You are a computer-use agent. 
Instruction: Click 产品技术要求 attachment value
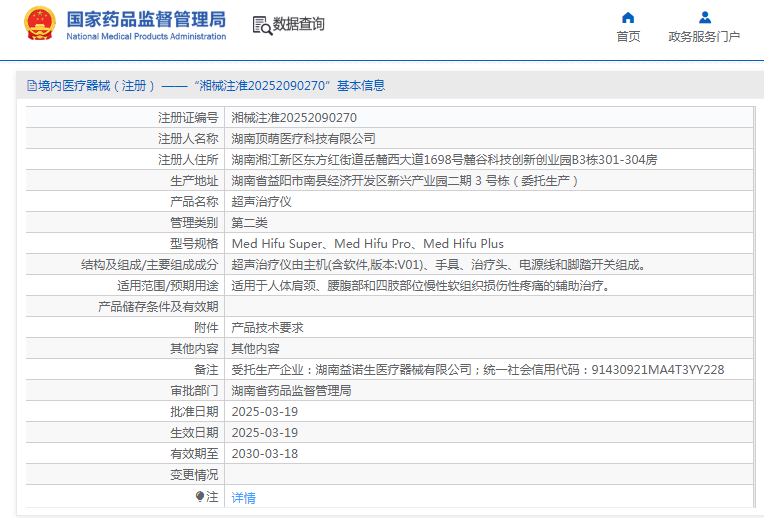pos(267,327)
